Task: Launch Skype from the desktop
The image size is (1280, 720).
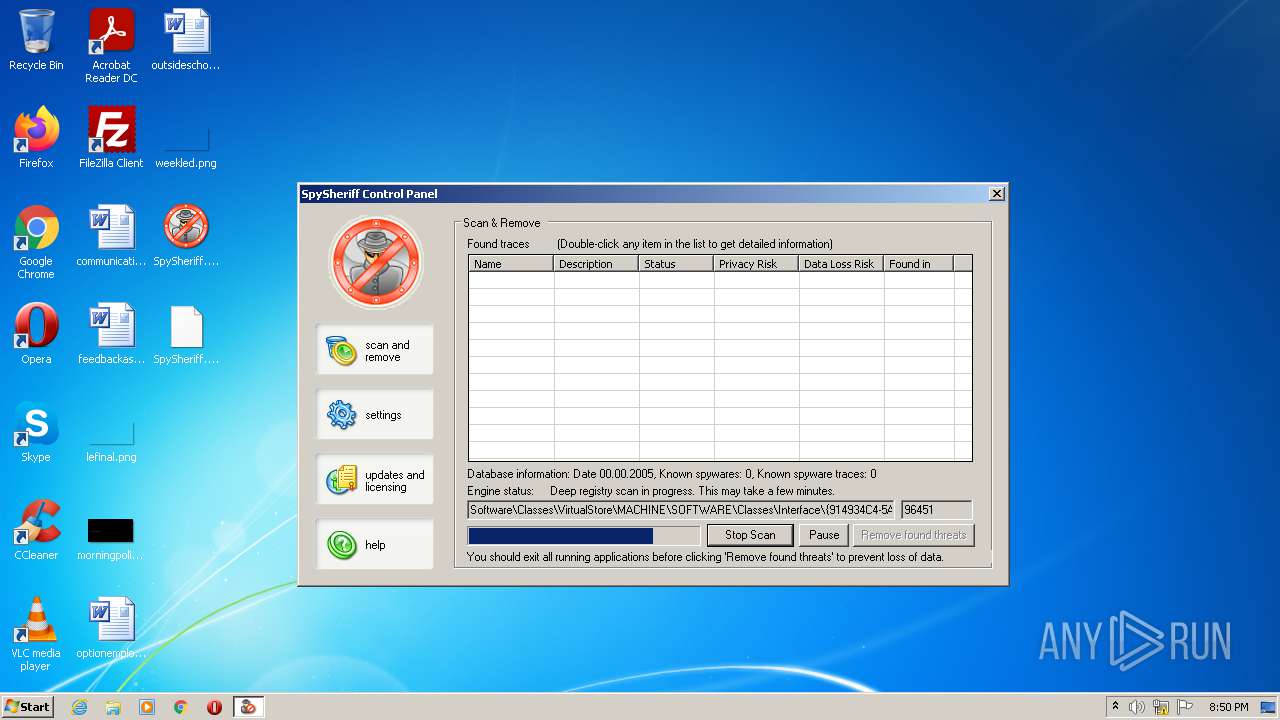Action: pos(36,432)
